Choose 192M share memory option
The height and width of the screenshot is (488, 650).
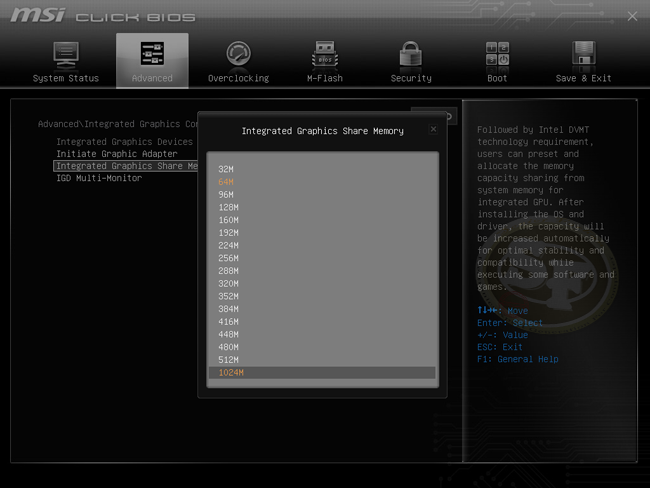point(322,233)
